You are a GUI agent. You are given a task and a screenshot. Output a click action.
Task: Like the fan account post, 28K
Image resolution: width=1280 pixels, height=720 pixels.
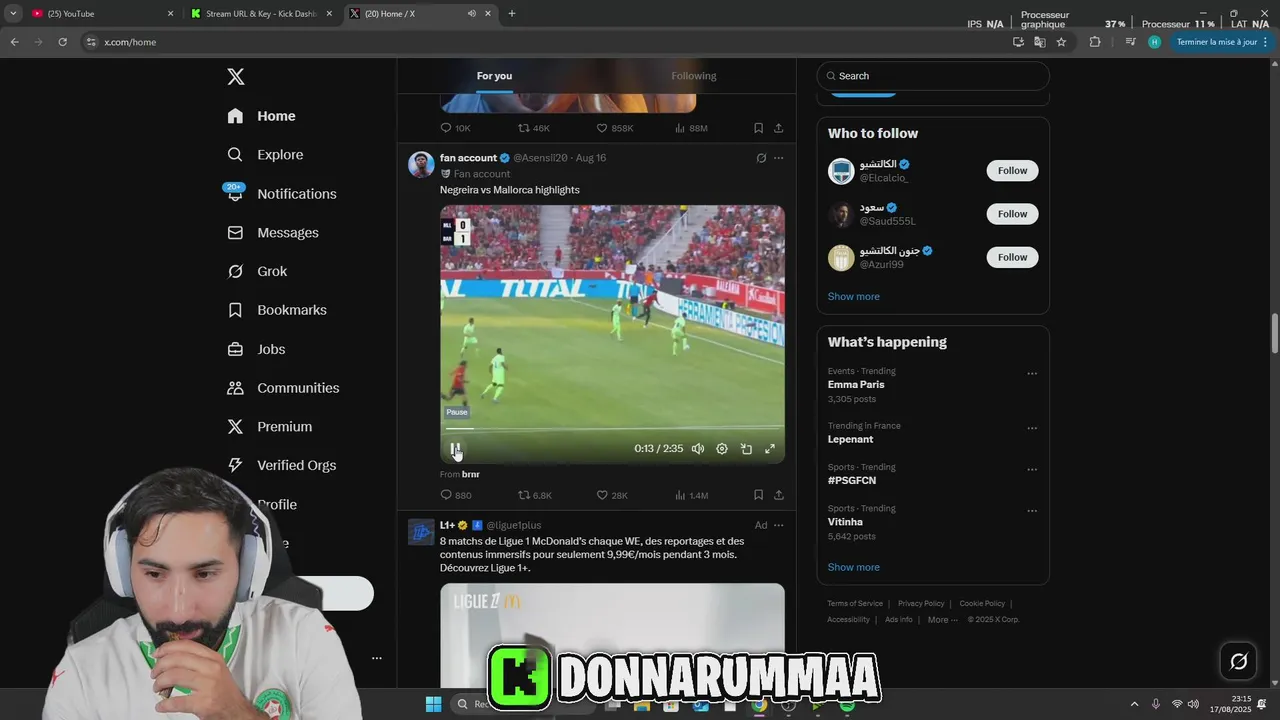(x=612, y=495)
